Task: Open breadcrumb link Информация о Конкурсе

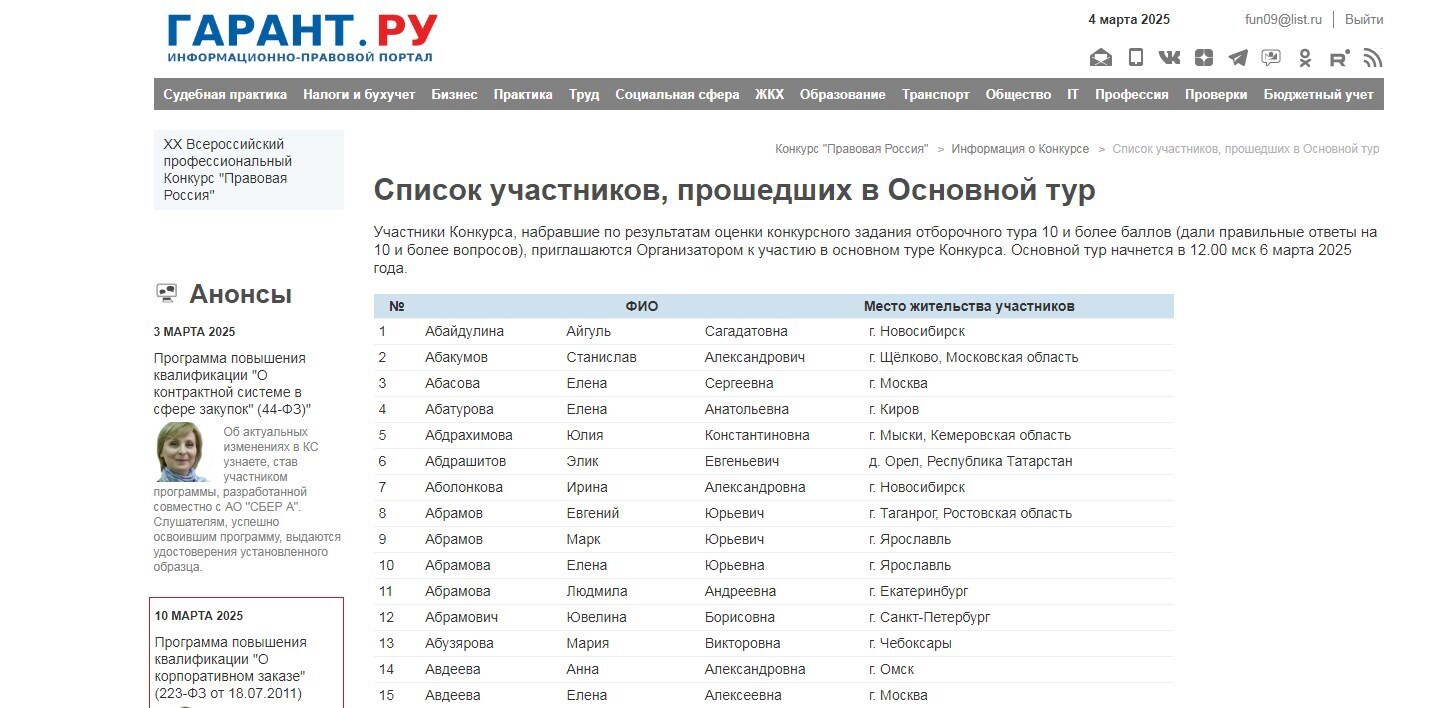Action: click(1022, 148)
